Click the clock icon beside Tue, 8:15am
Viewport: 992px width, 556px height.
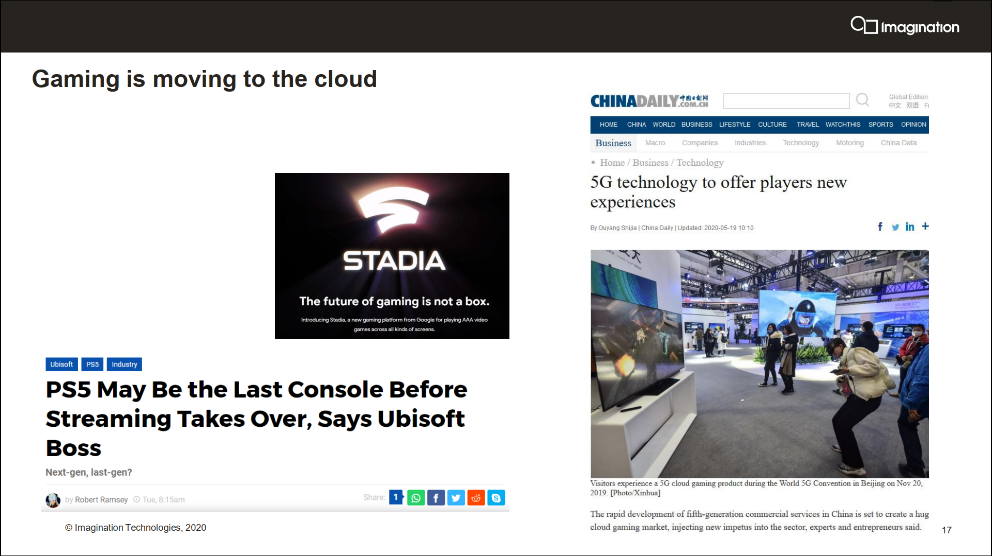[136, 499]
